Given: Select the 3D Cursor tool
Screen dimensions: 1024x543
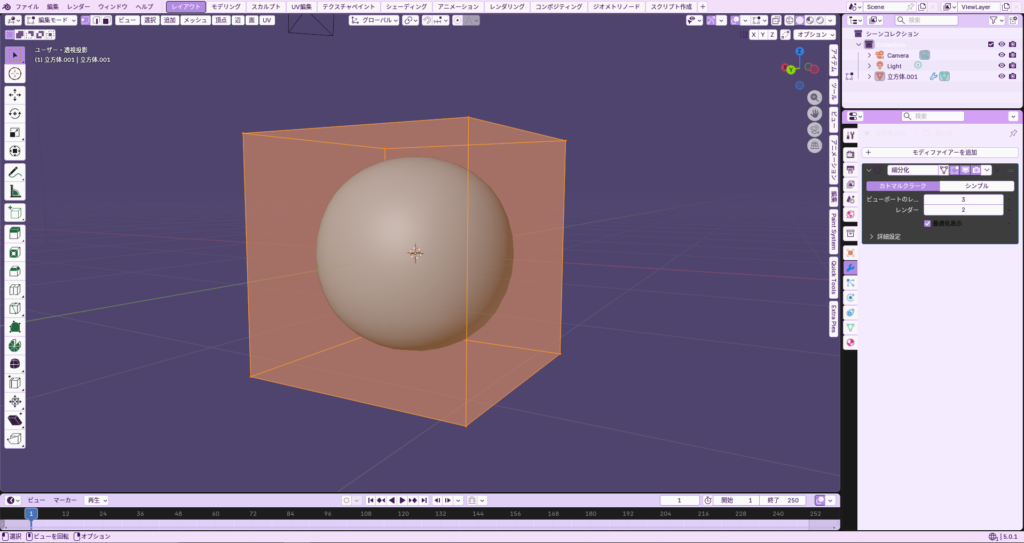Looking at the screenshot, I should point(15,73).
